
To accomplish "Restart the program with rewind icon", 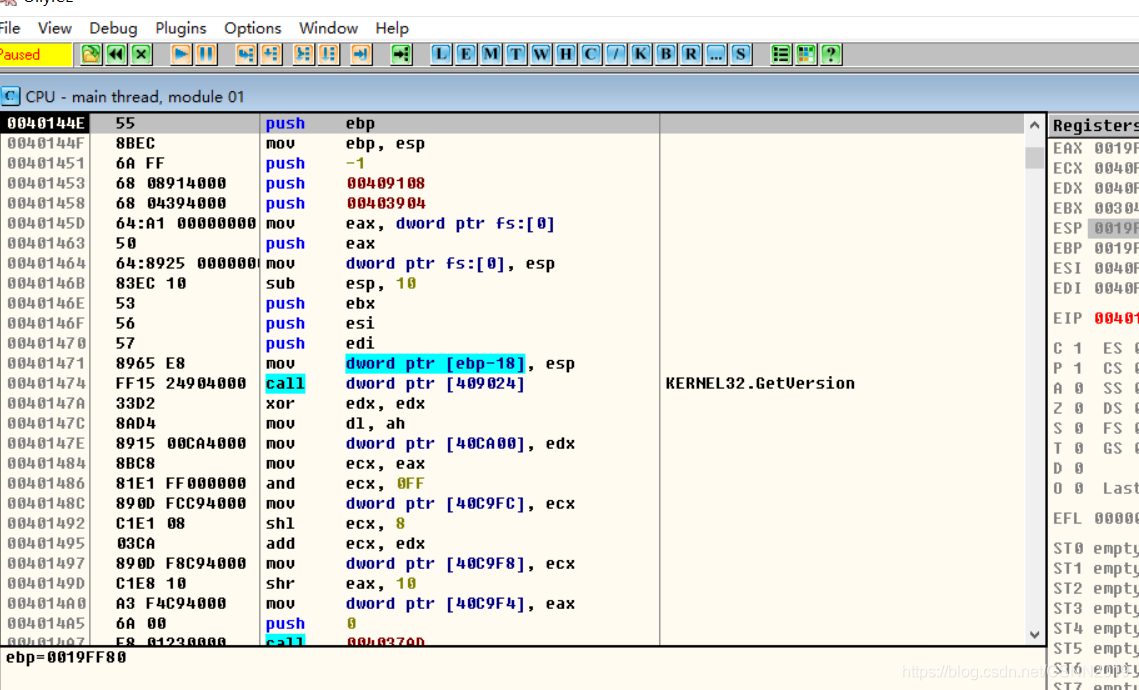I will tap(116, 54).
